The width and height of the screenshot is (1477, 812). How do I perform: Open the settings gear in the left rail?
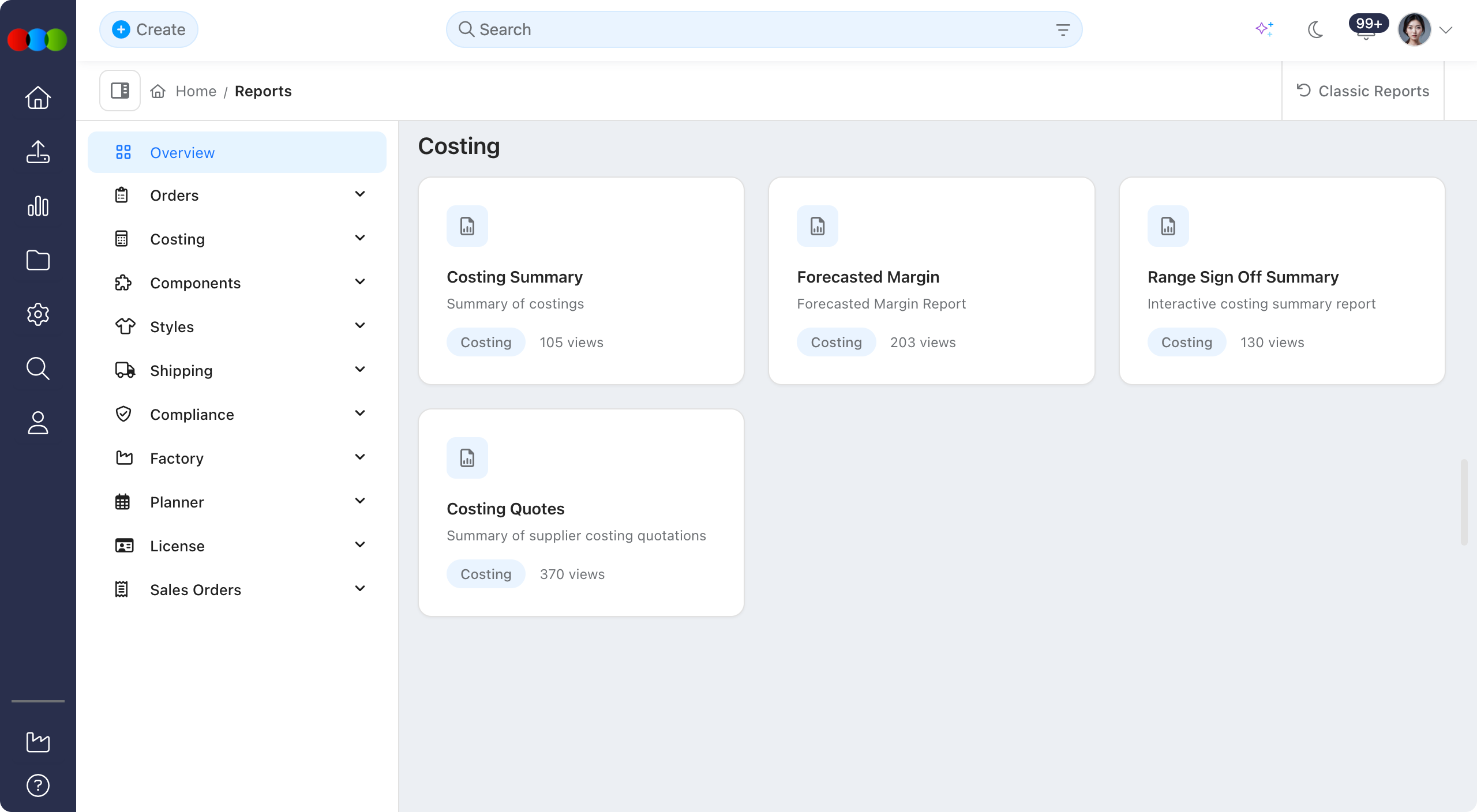[x=38, y=314]
